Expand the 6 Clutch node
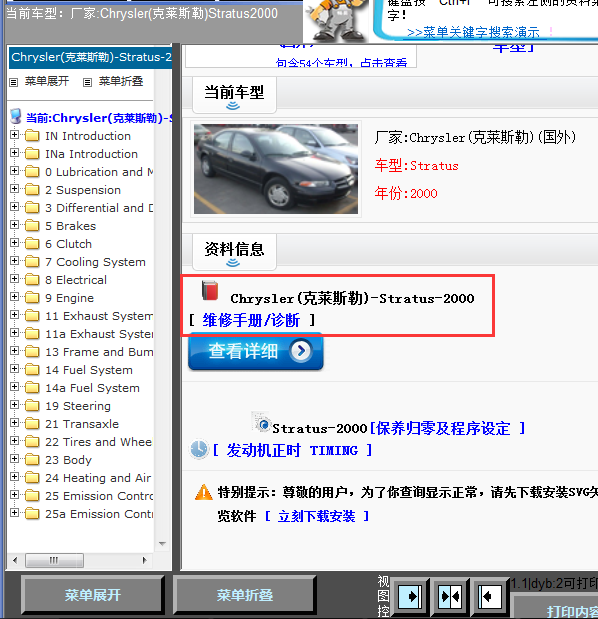The width and height of the screenshot is (598, 619). tap(15, 242)
